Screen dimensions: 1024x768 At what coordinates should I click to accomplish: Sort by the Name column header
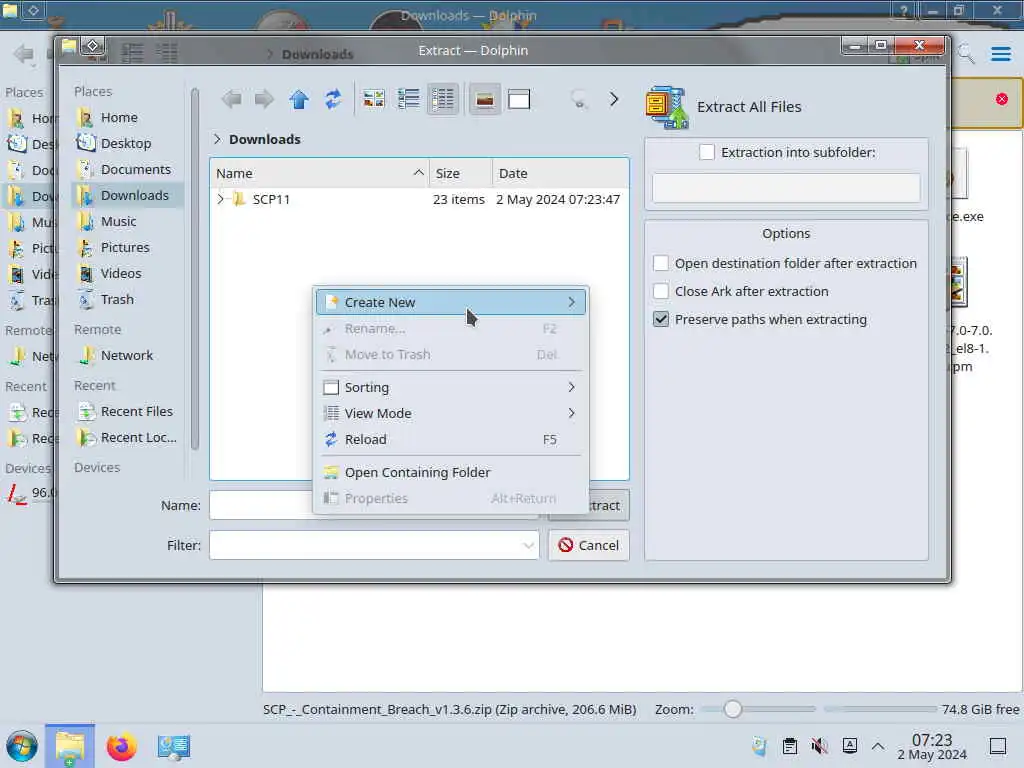point(319,173)
